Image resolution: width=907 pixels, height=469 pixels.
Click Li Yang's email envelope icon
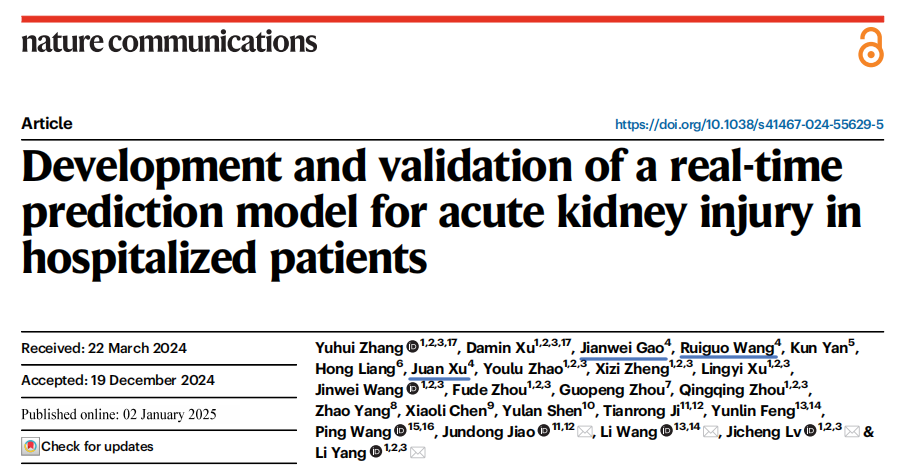418,453
